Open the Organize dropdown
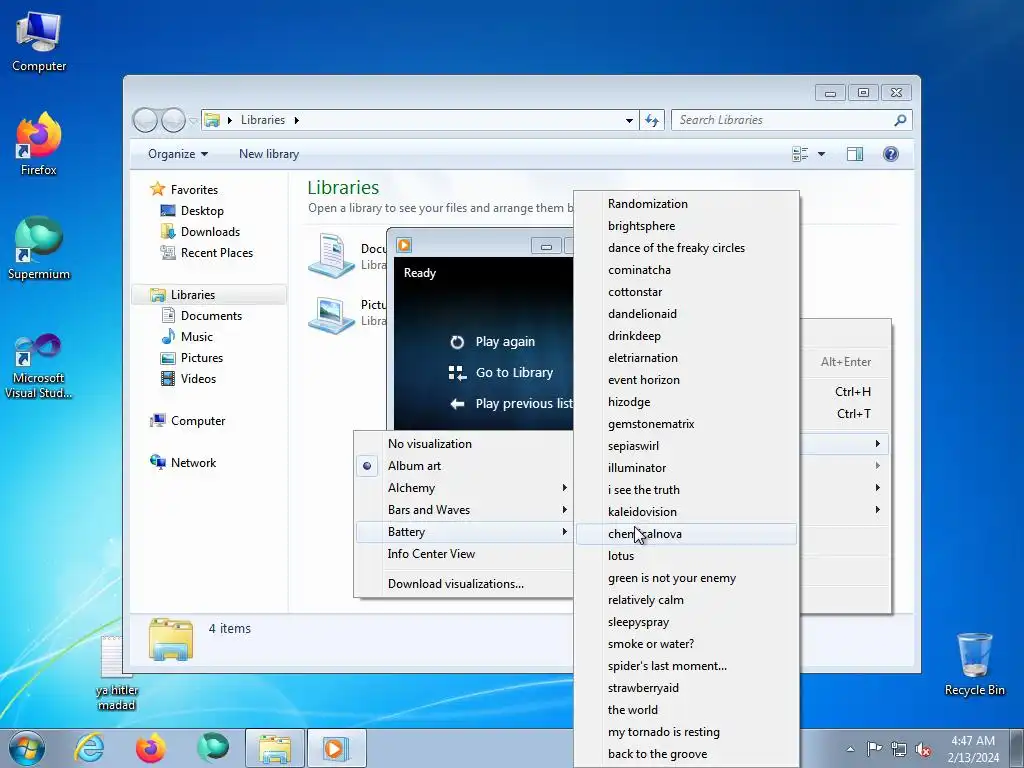Image resolution: width=1024 pixels, height=768 pixels. [x=178, y=154]
